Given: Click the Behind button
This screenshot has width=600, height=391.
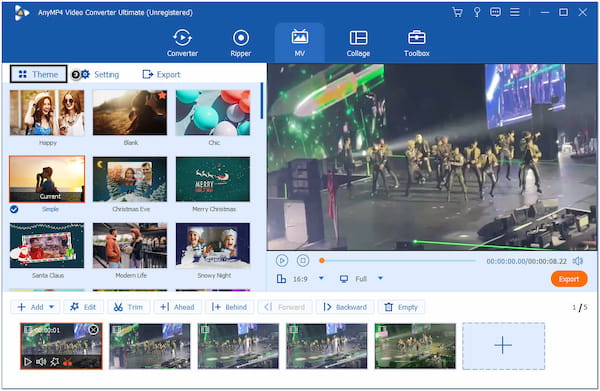Looking at the screenshot, I should click(230, 307).
